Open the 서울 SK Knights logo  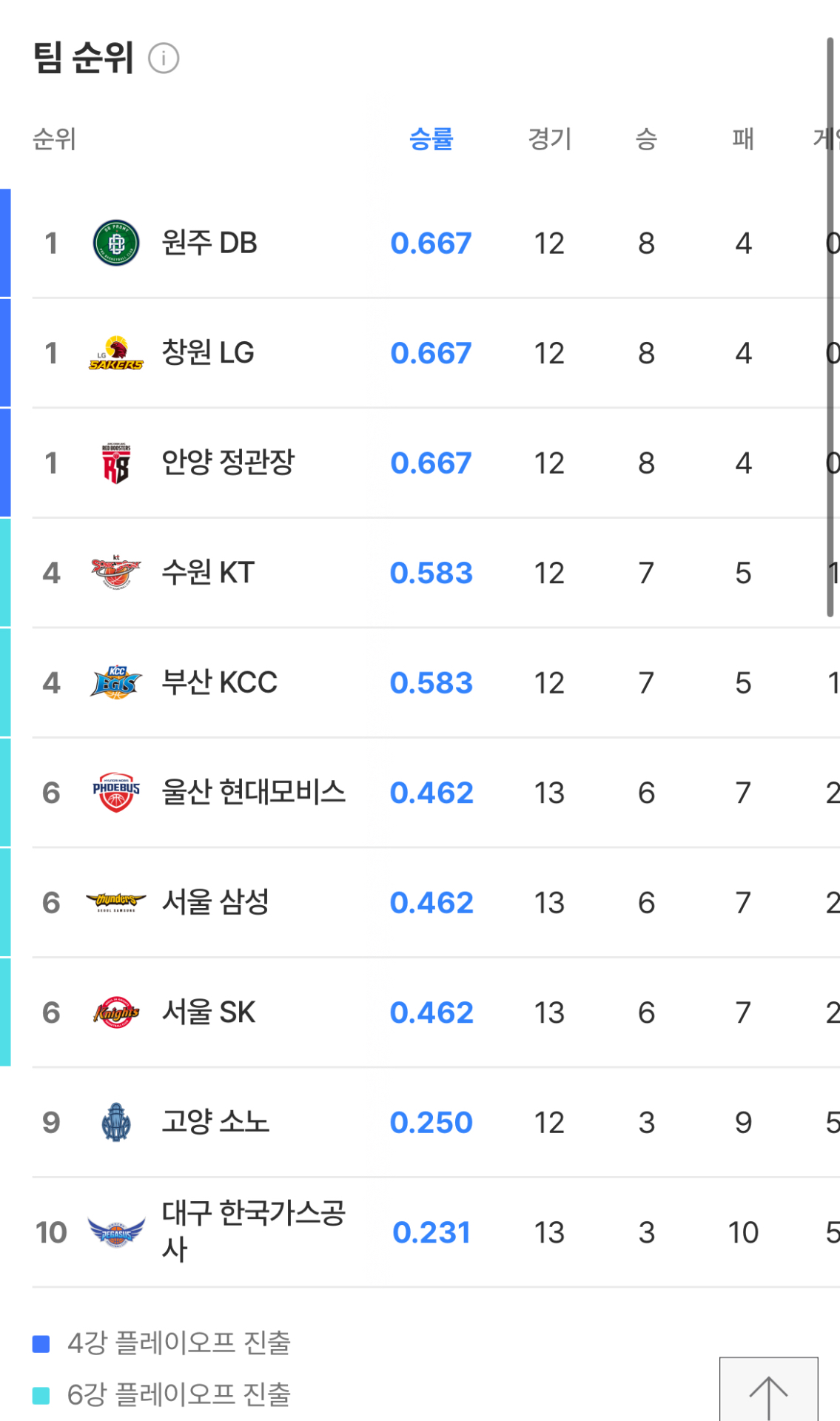[x=116, y=1012]
